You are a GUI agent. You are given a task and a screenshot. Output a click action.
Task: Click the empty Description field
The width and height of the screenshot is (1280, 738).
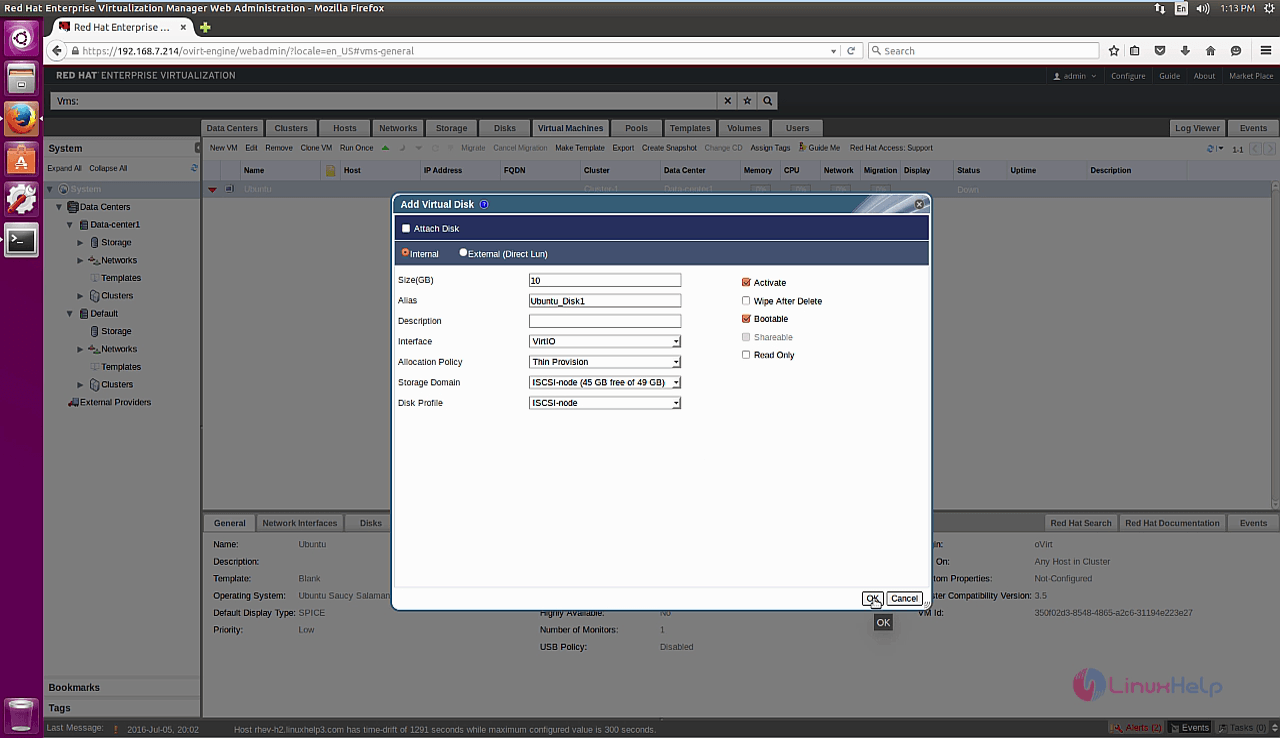tap(605, 321)
